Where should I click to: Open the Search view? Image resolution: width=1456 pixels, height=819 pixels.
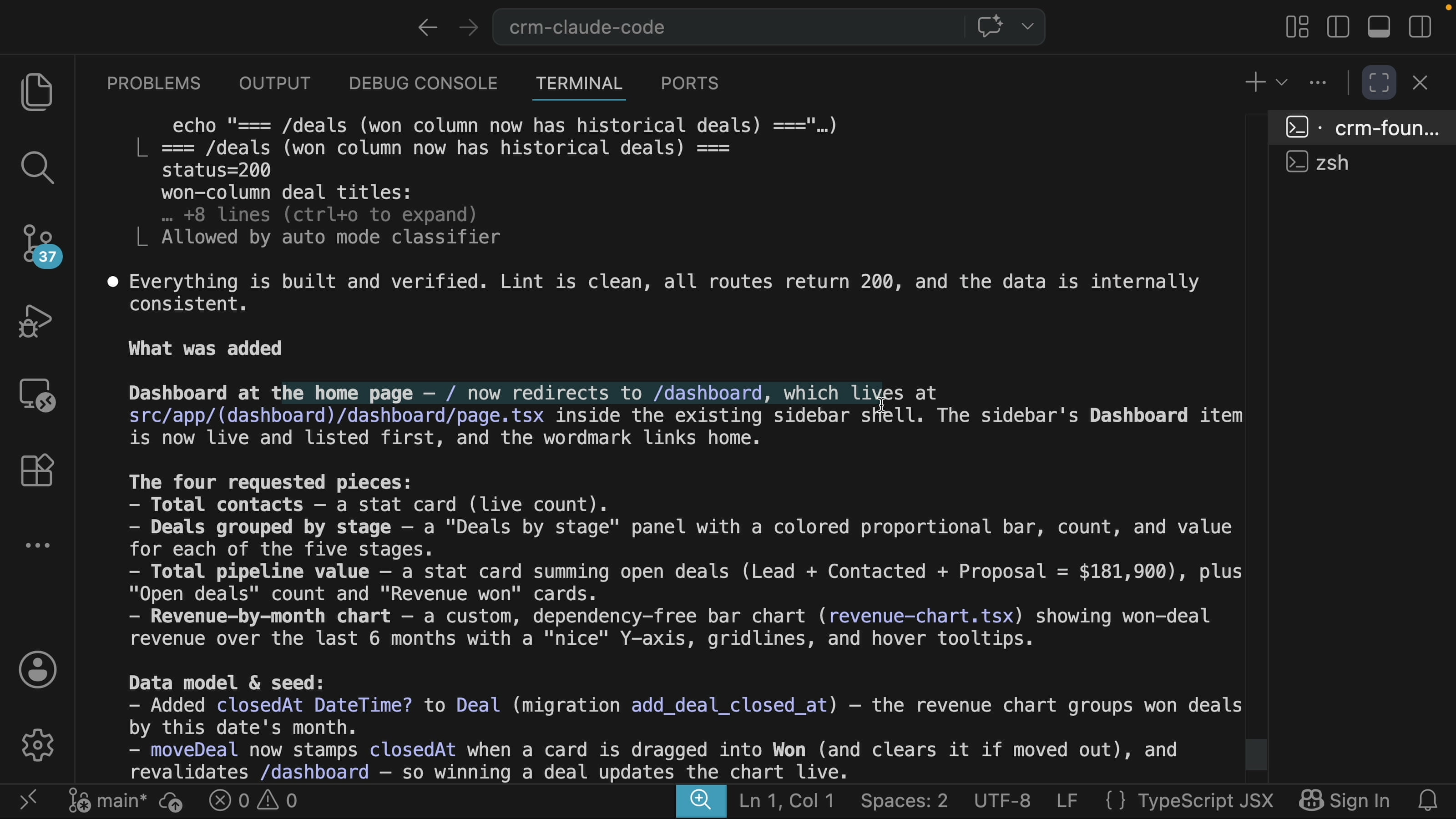tap(37, 168)
